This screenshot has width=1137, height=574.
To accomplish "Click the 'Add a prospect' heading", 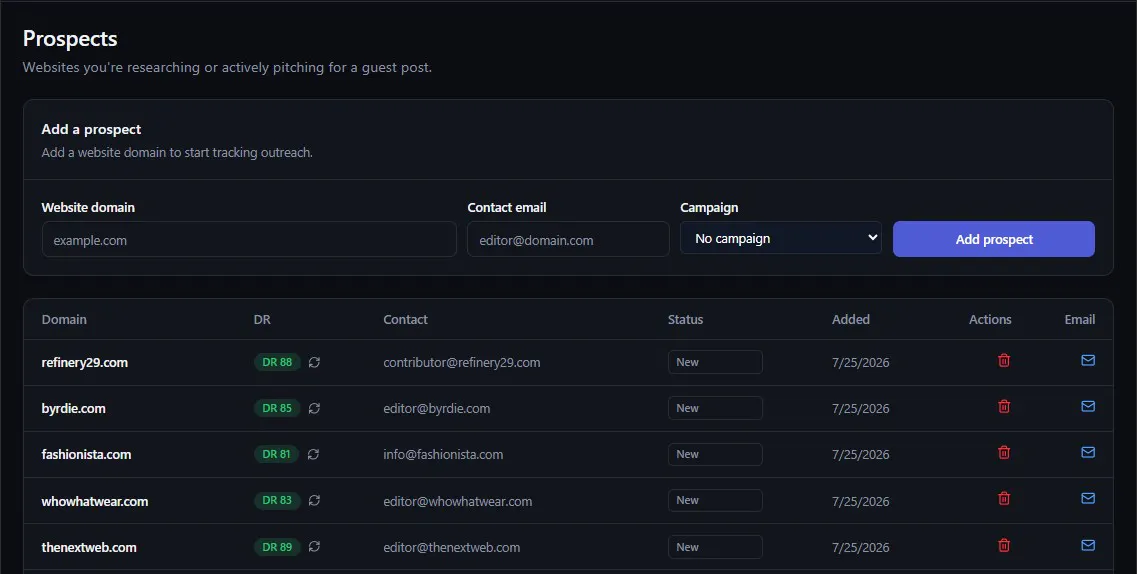I will (91, 130).
